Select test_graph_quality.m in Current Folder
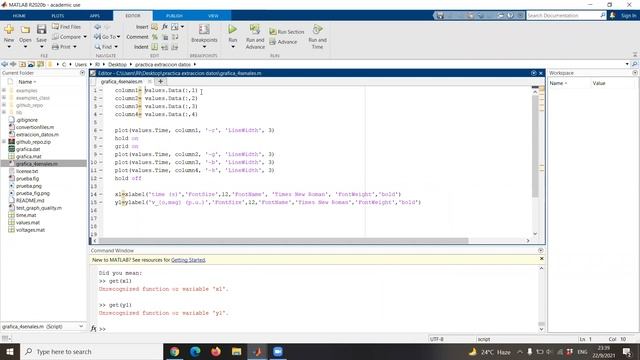 pyautogui.click(x=39, y=208)
